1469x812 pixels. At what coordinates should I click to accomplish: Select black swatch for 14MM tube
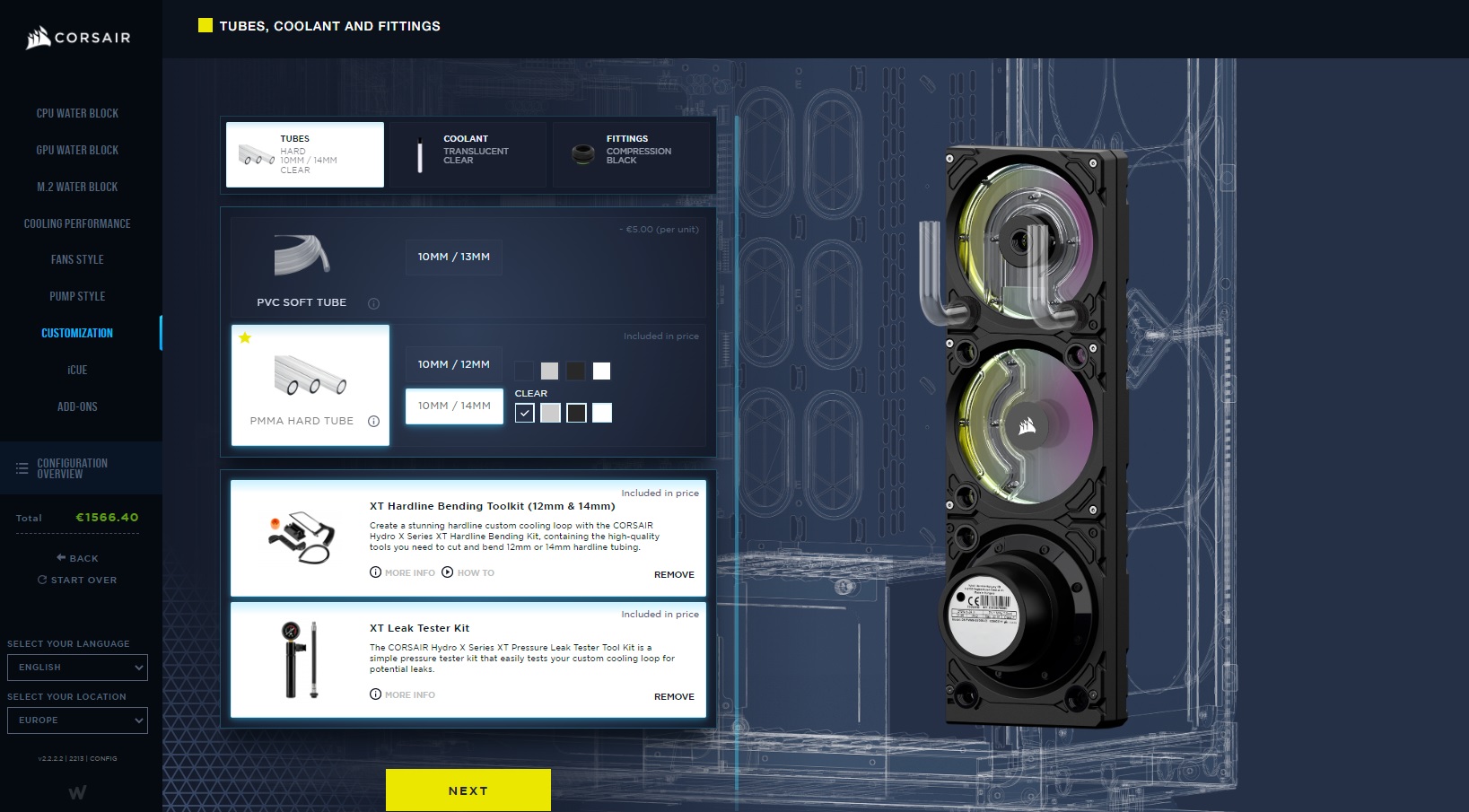point(577,413)
